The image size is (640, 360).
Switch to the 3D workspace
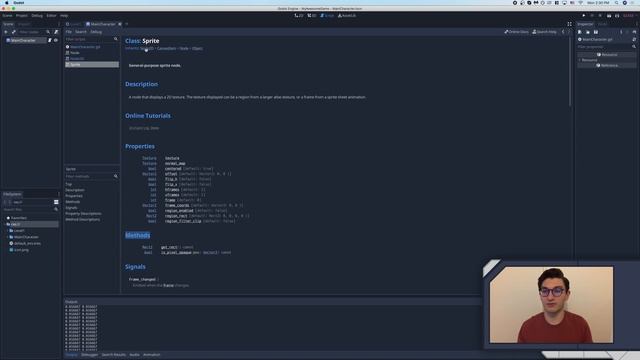click(x=312, y=16)
